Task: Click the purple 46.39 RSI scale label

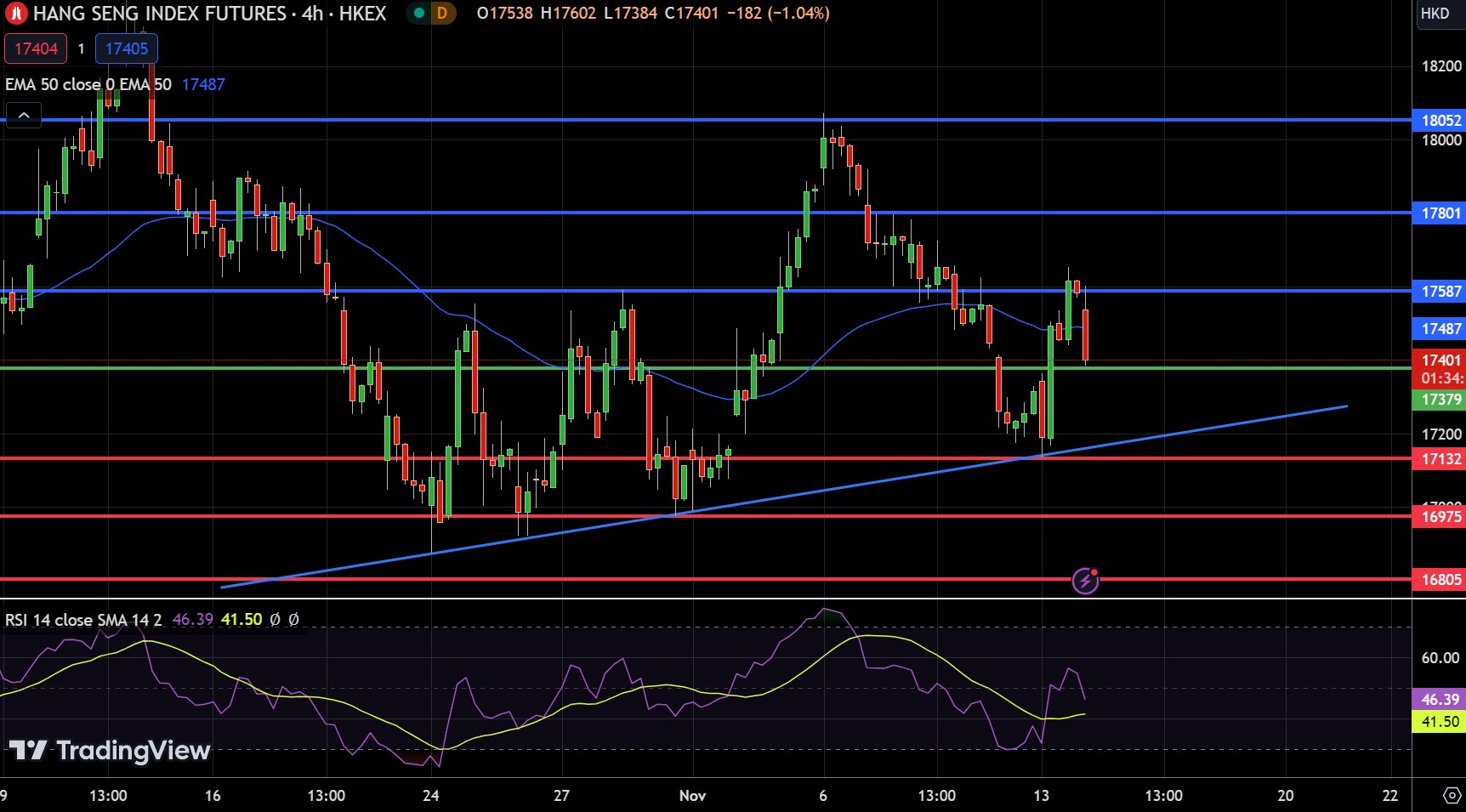Action: (x=1440, y=699)
